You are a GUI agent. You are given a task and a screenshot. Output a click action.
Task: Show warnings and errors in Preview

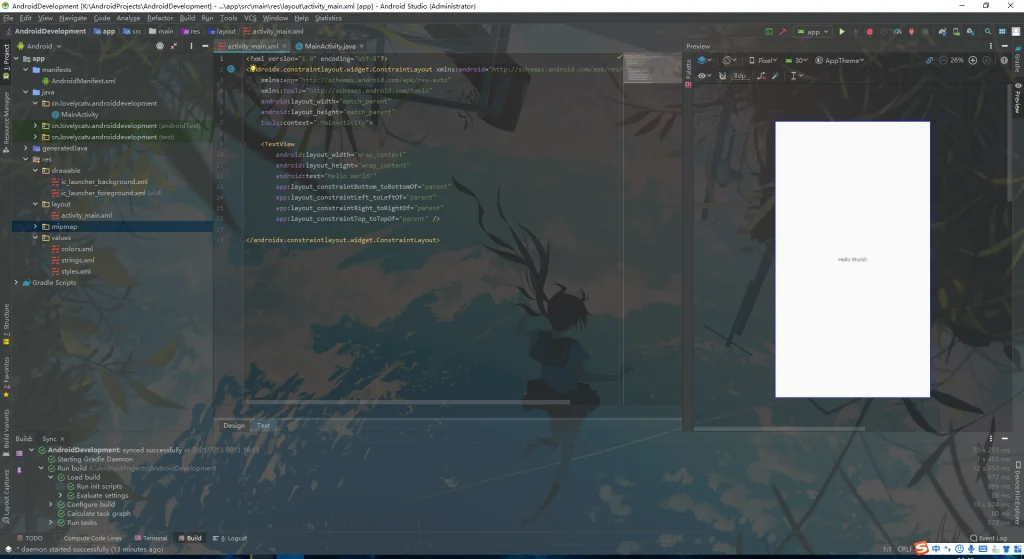coord(1004,60)
